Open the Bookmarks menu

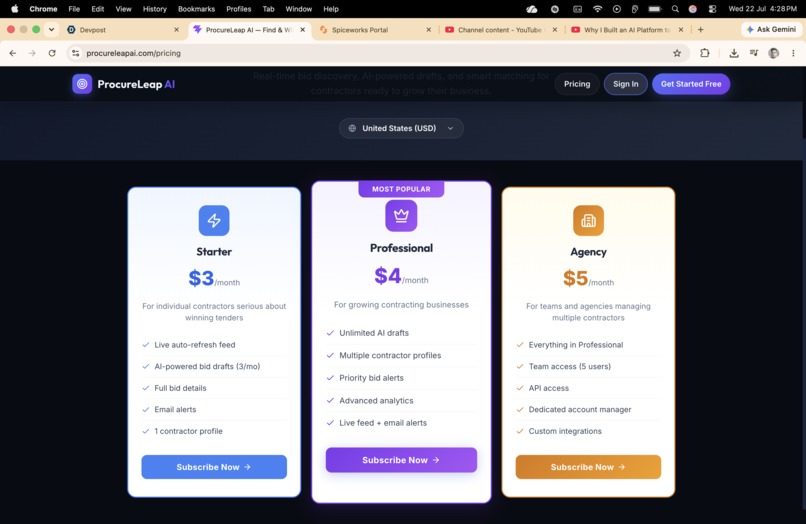pyautogui.click(x=196, y=9)
